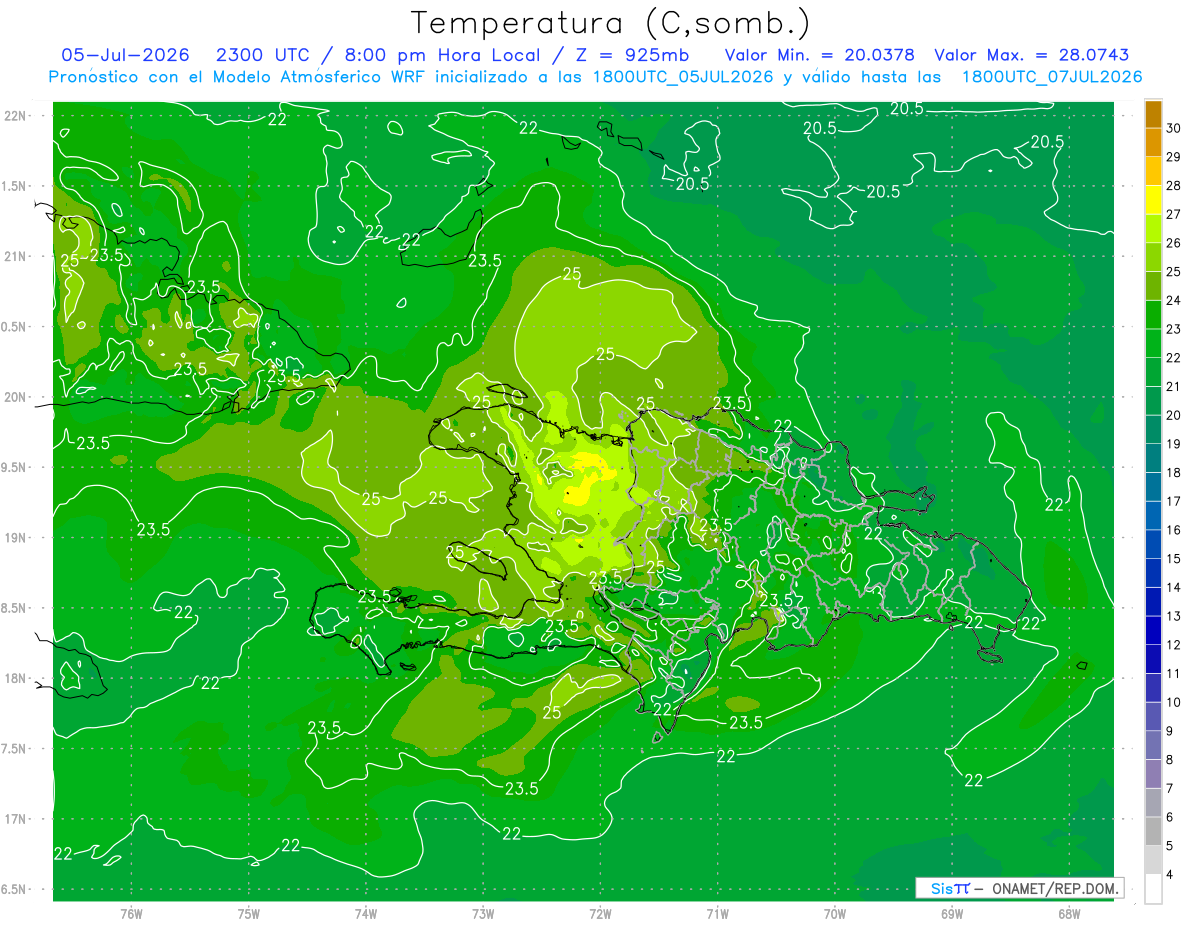Image resolution: width=1200 pixels, height=927 pixels.
Task: Click the purple legend swatch between 8 and 9
Action: click(1153, 746)
